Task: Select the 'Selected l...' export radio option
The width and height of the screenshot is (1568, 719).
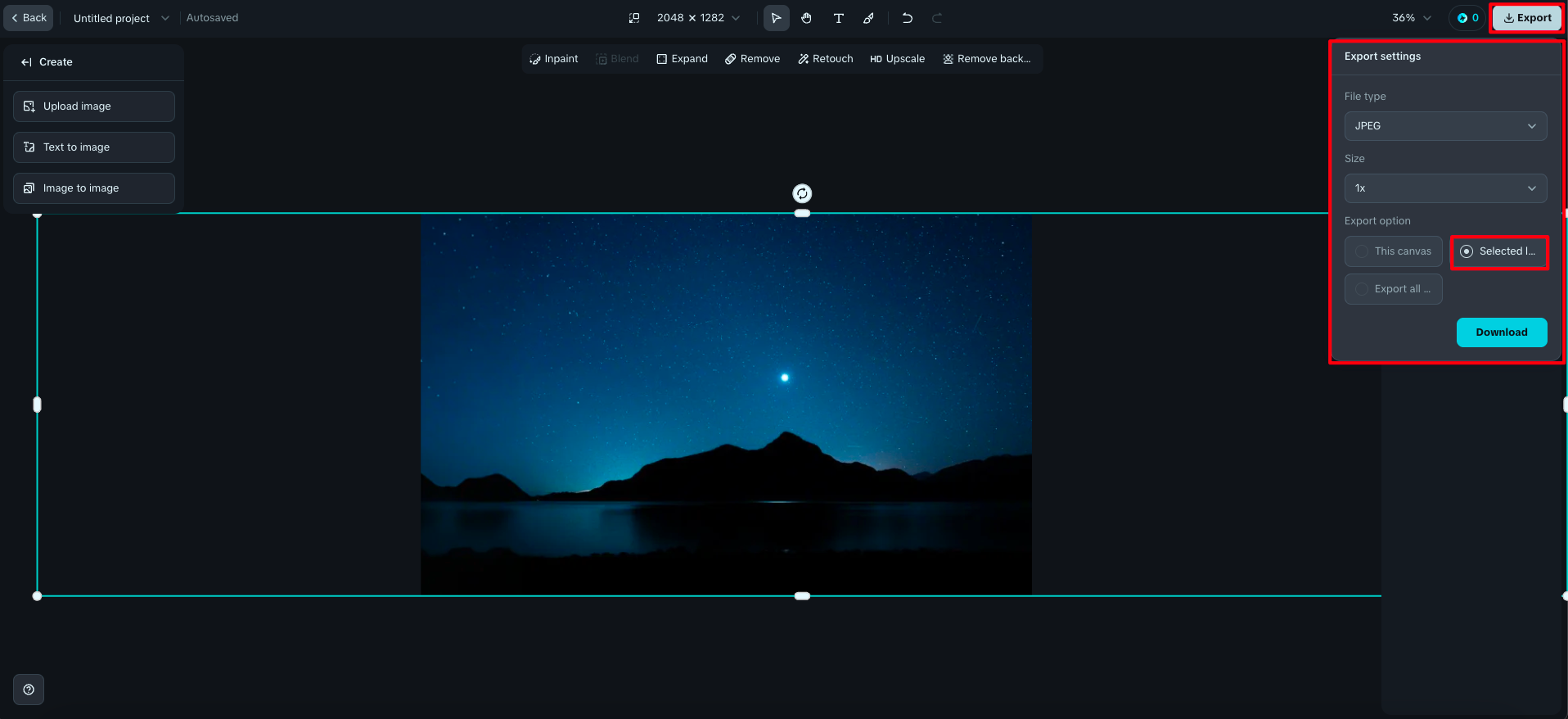Action: coord(1498,251)
